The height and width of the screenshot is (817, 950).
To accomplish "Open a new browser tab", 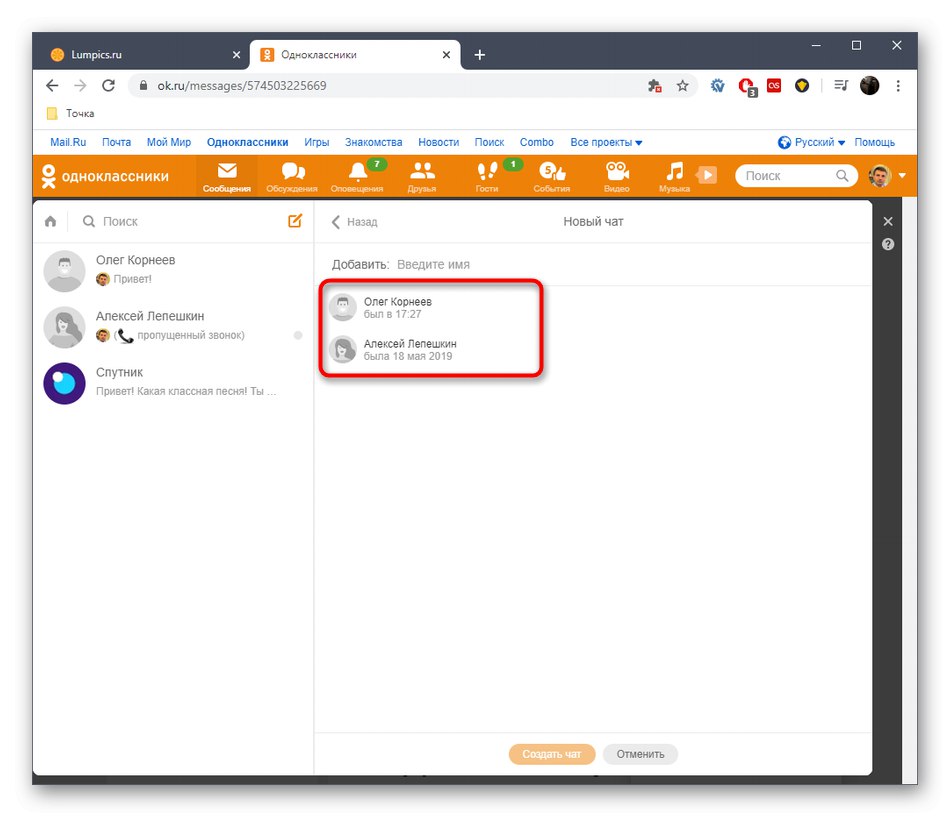I will pos(479,55).
